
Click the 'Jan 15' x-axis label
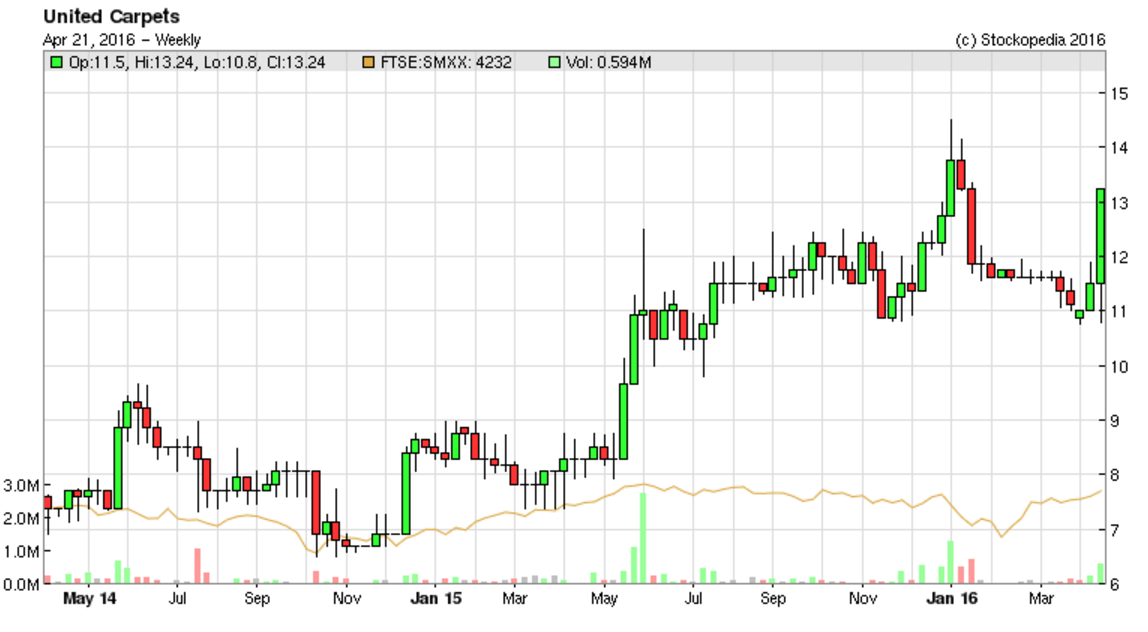coord(436,598)
